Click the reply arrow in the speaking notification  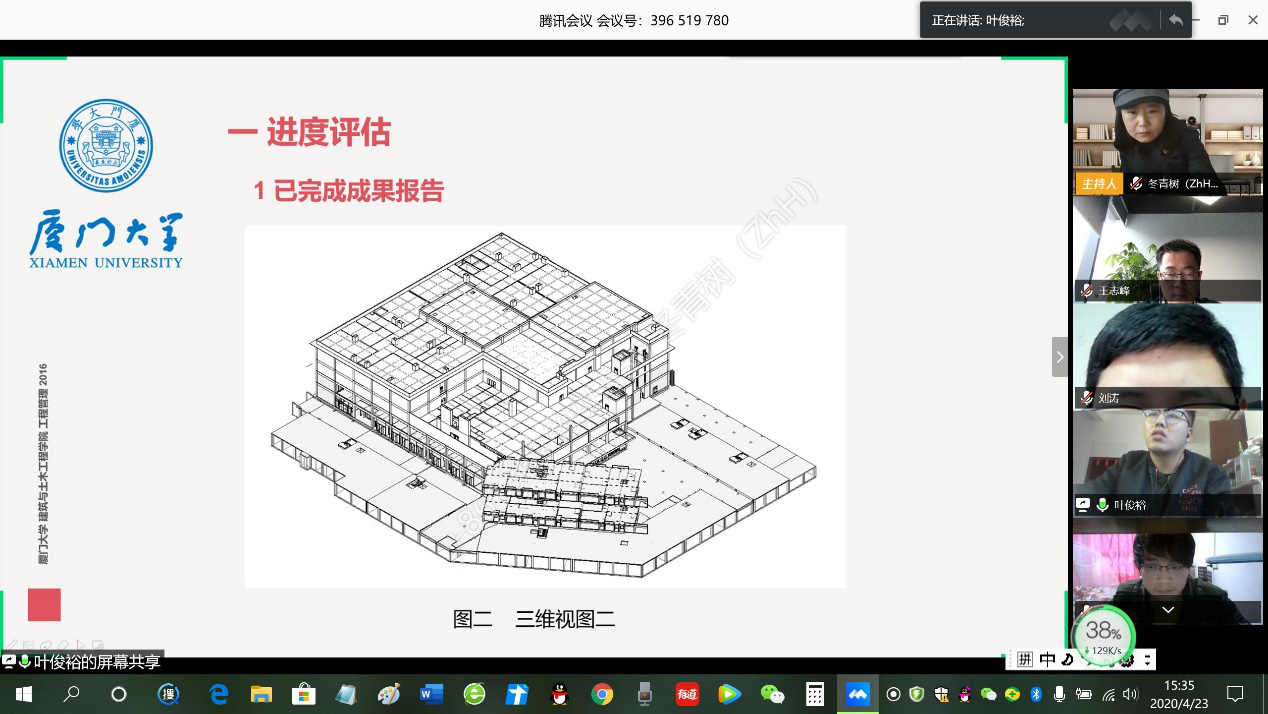point(1176,20)
